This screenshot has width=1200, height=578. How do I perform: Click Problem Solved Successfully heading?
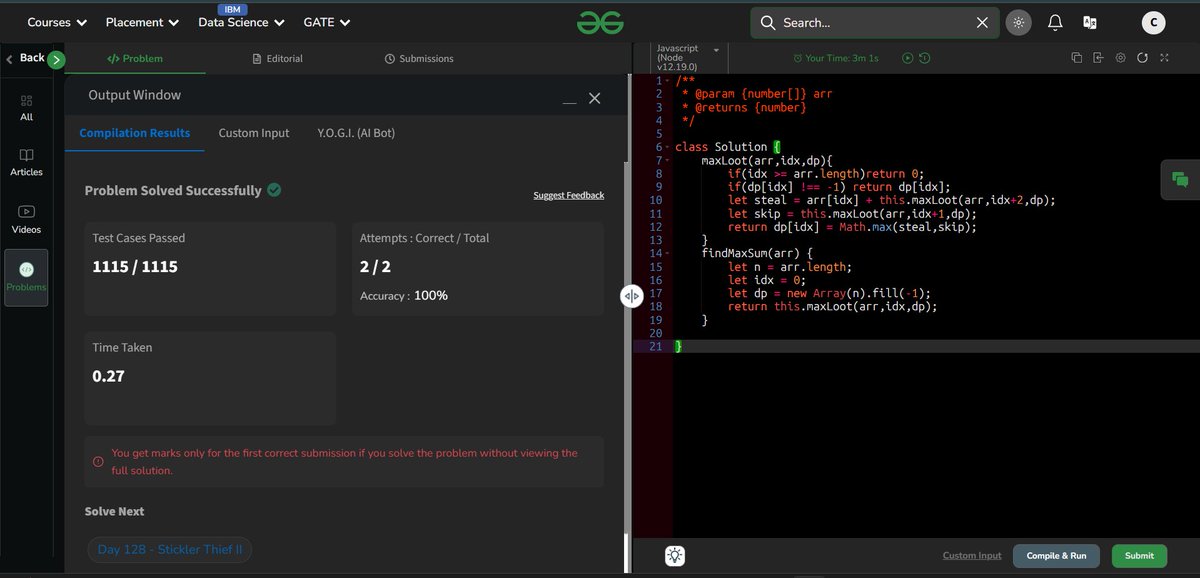click(173, 190)
